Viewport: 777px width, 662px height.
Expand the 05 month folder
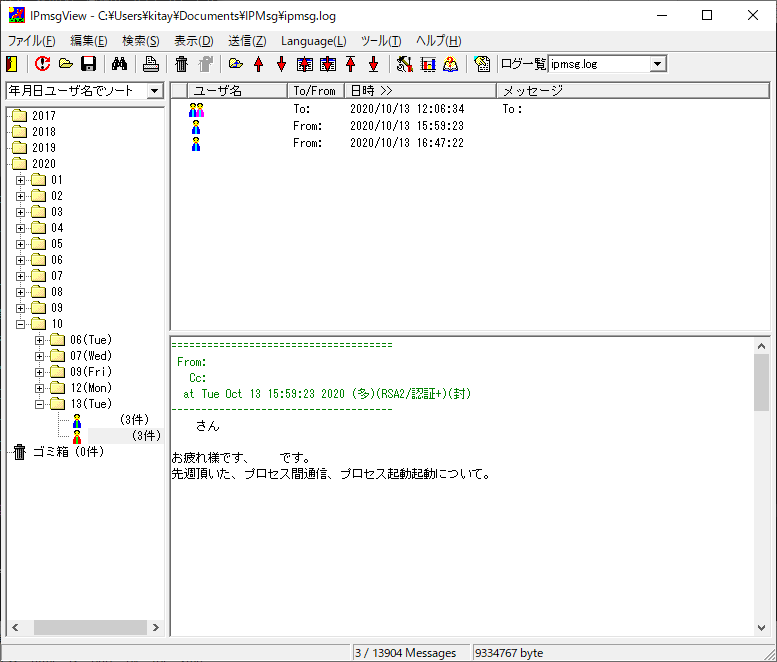tap(20, 244)
